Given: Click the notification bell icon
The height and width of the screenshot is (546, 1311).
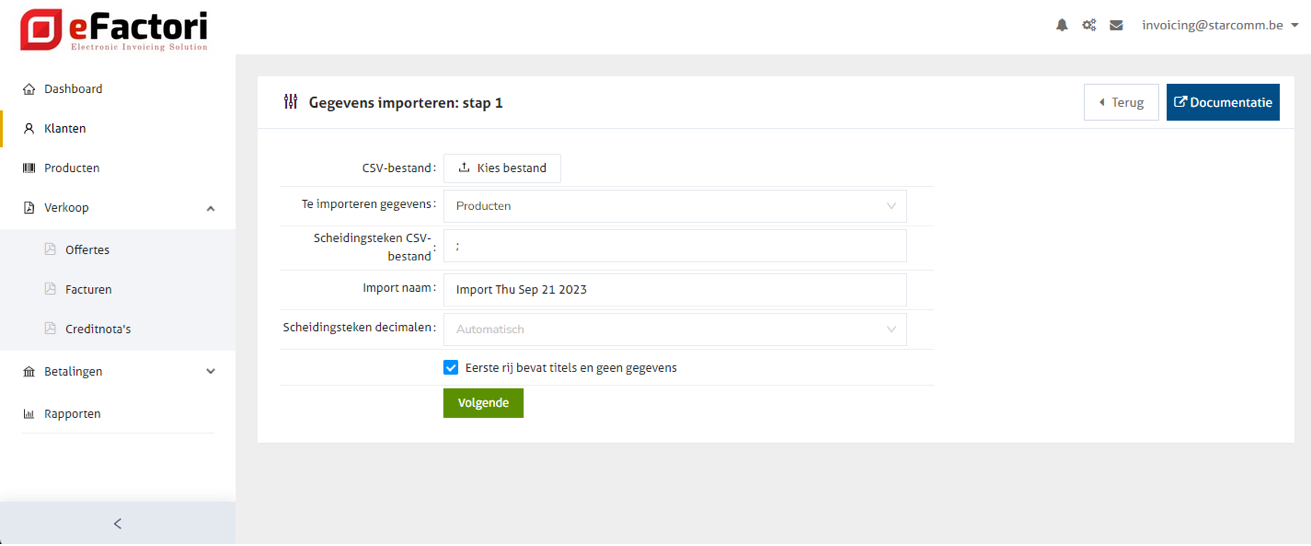Looking at the screenshot, I should (x=1062, y=25).
